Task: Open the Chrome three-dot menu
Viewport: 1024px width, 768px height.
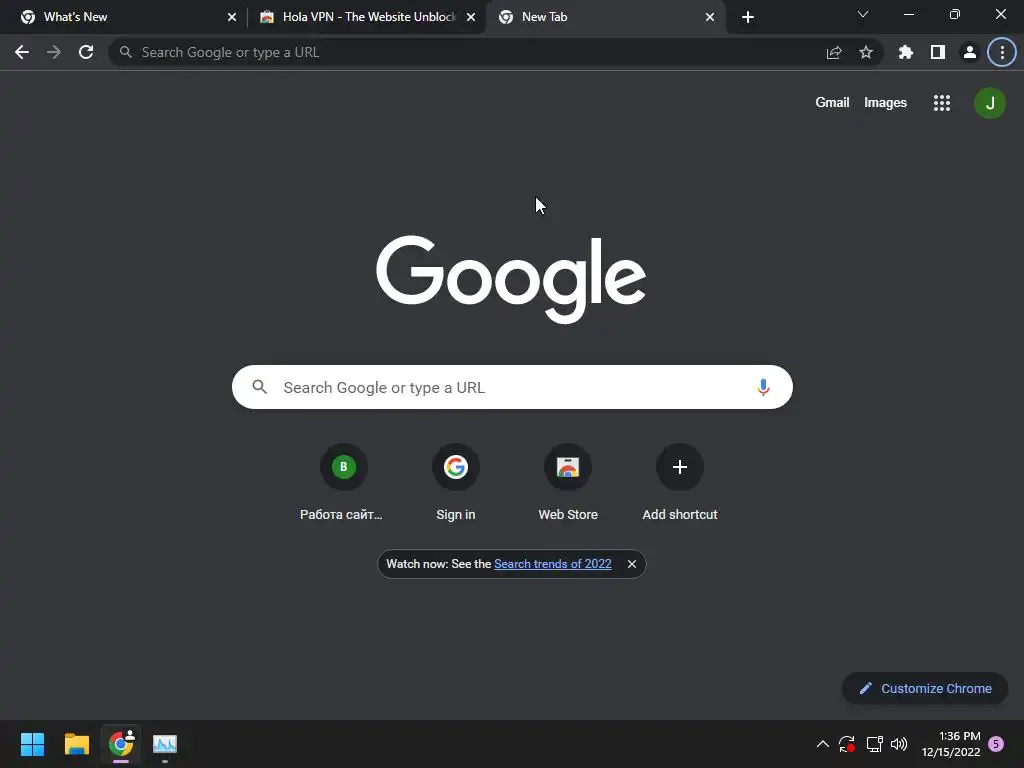Action: click(x=1002, y=52)
